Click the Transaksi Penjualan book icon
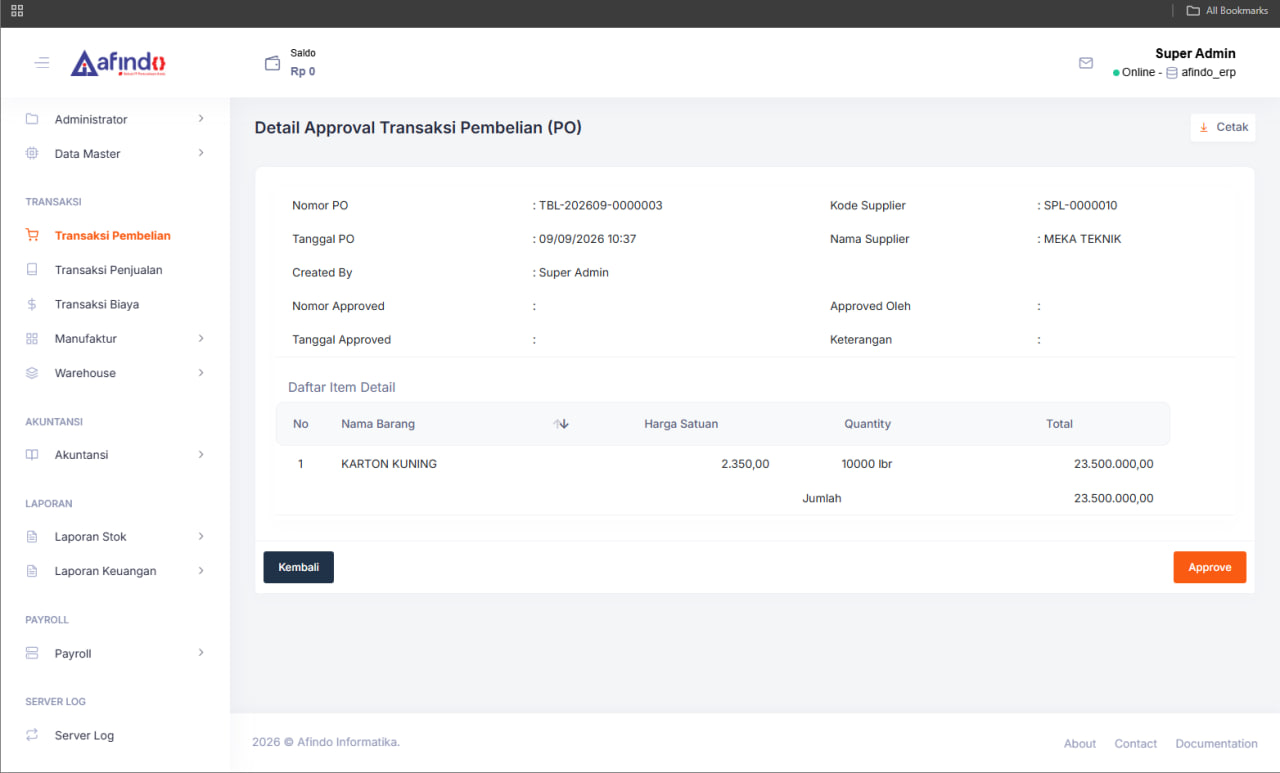The width and height of the screenshot is (1280, 773). point(32,270)
